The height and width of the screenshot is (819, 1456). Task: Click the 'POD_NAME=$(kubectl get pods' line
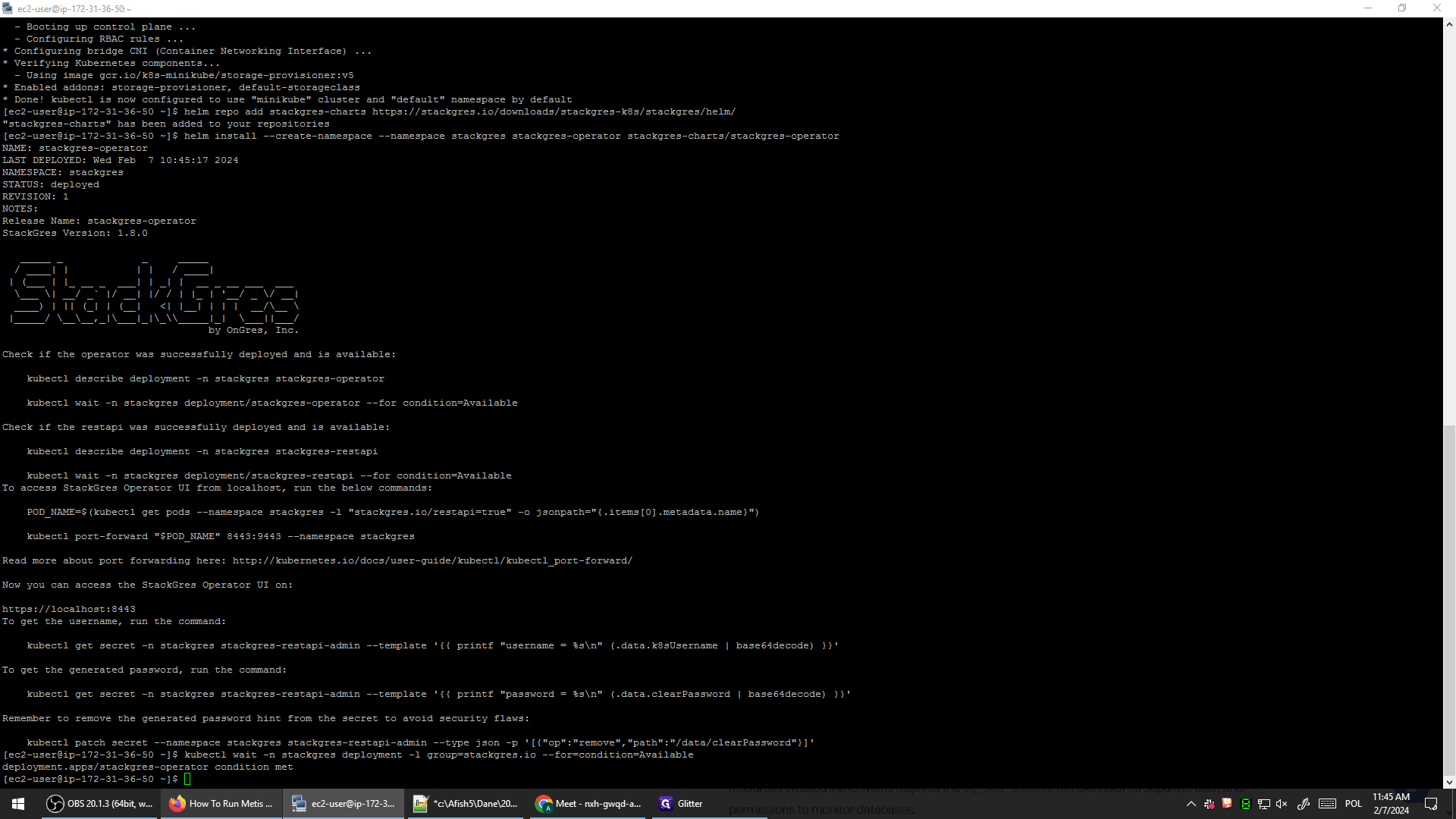(x=393, y=512)
